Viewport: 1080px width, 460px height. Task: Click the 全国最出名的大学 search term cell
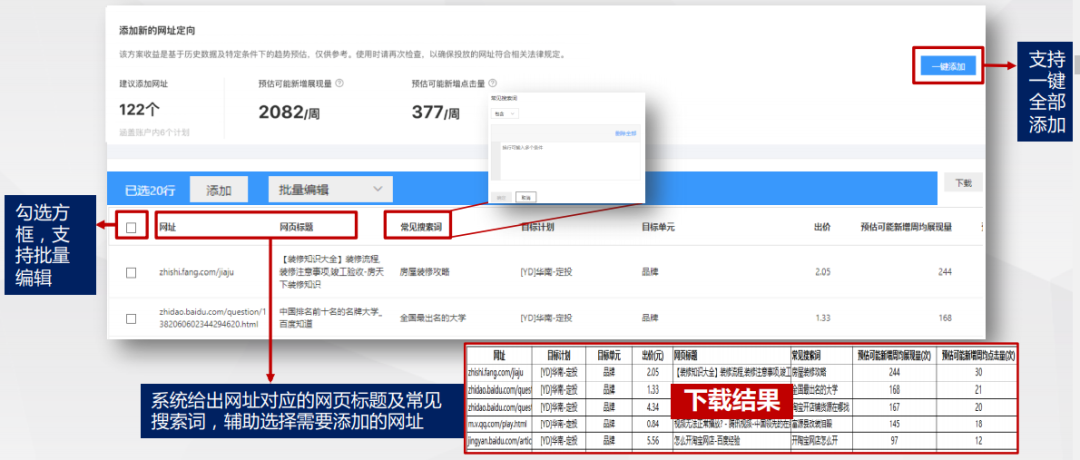(x=433, y=318)
